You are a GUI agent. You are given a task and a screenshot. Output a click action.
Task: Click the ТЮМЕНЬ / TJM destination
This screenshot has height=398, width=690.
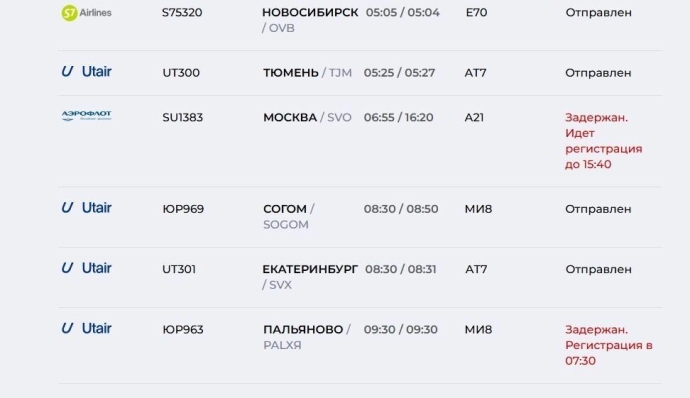[307, 73]
